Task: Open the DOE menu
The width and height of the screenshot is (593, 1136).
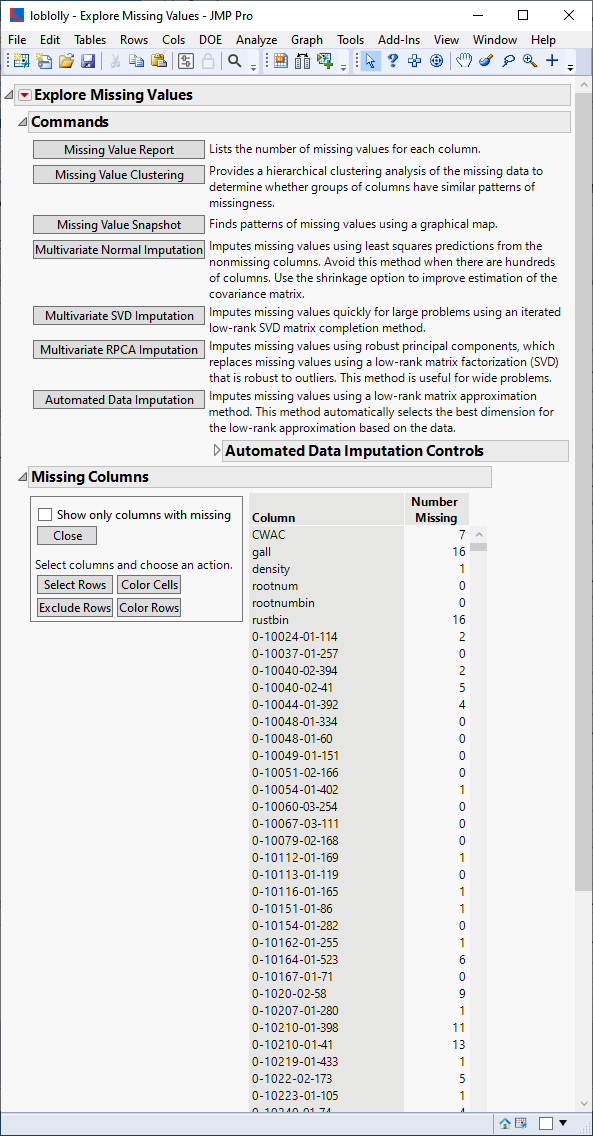Action: [x=210, y=40]
